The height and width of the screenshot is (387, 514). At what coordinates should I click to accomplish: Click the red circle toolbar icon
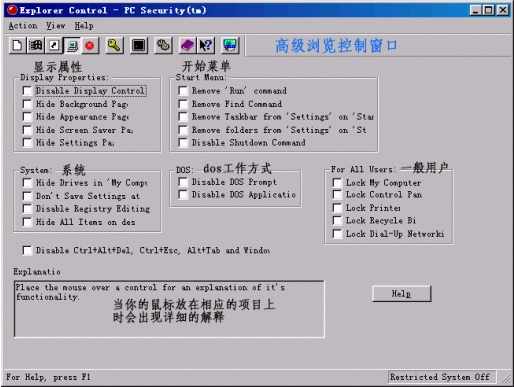tap(90, 45)
